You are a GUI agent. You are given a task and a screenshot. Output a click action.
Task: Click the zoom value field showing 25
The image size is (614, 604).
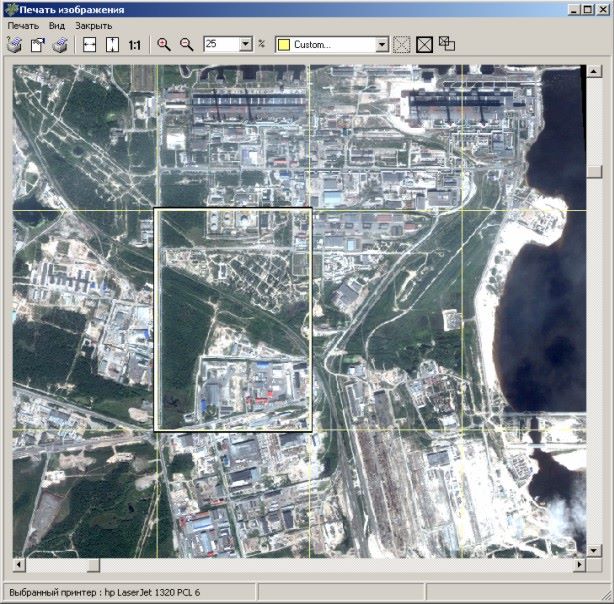(222, 44)
